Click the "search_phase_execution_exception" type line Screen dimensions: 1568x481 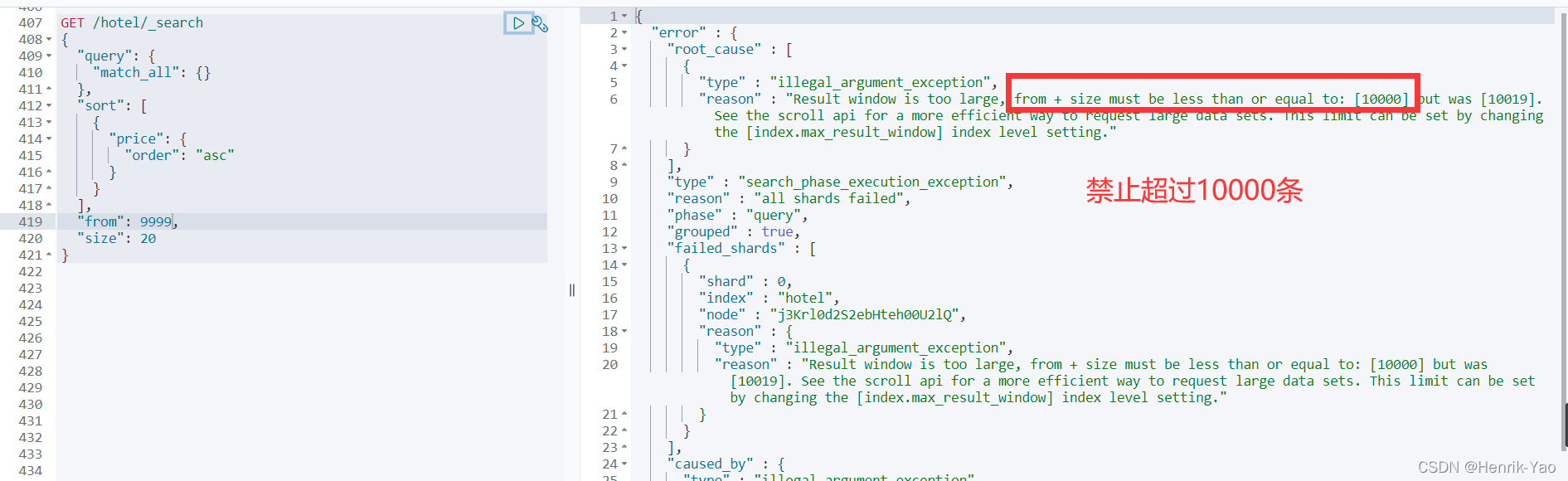coord(840,182)
